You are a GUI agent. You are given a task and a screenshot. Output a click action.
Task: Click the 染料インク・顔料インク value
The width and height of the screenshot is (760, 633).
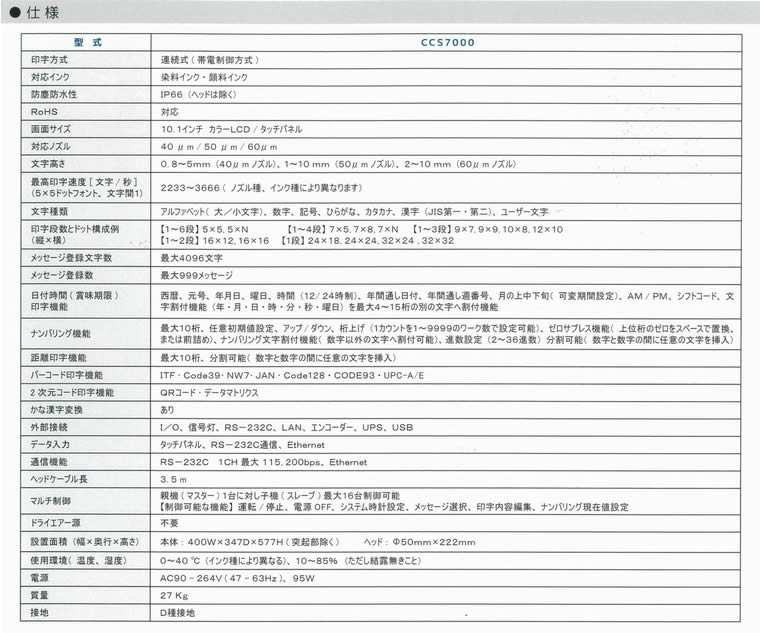(204, 77)
